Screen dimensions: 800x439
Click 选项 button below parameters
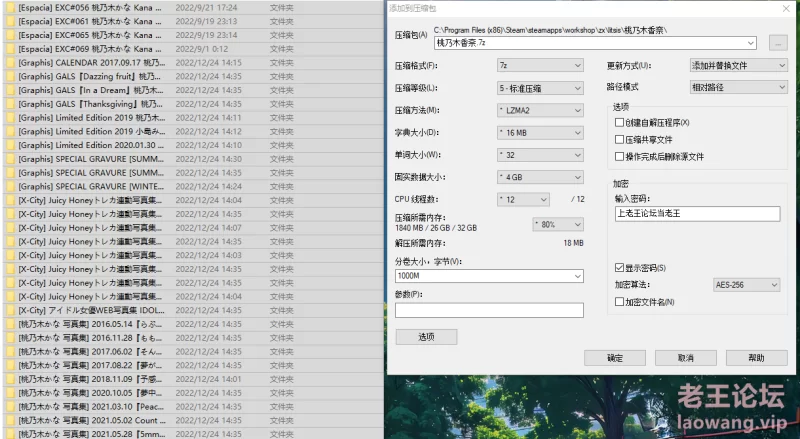[427, 337]
